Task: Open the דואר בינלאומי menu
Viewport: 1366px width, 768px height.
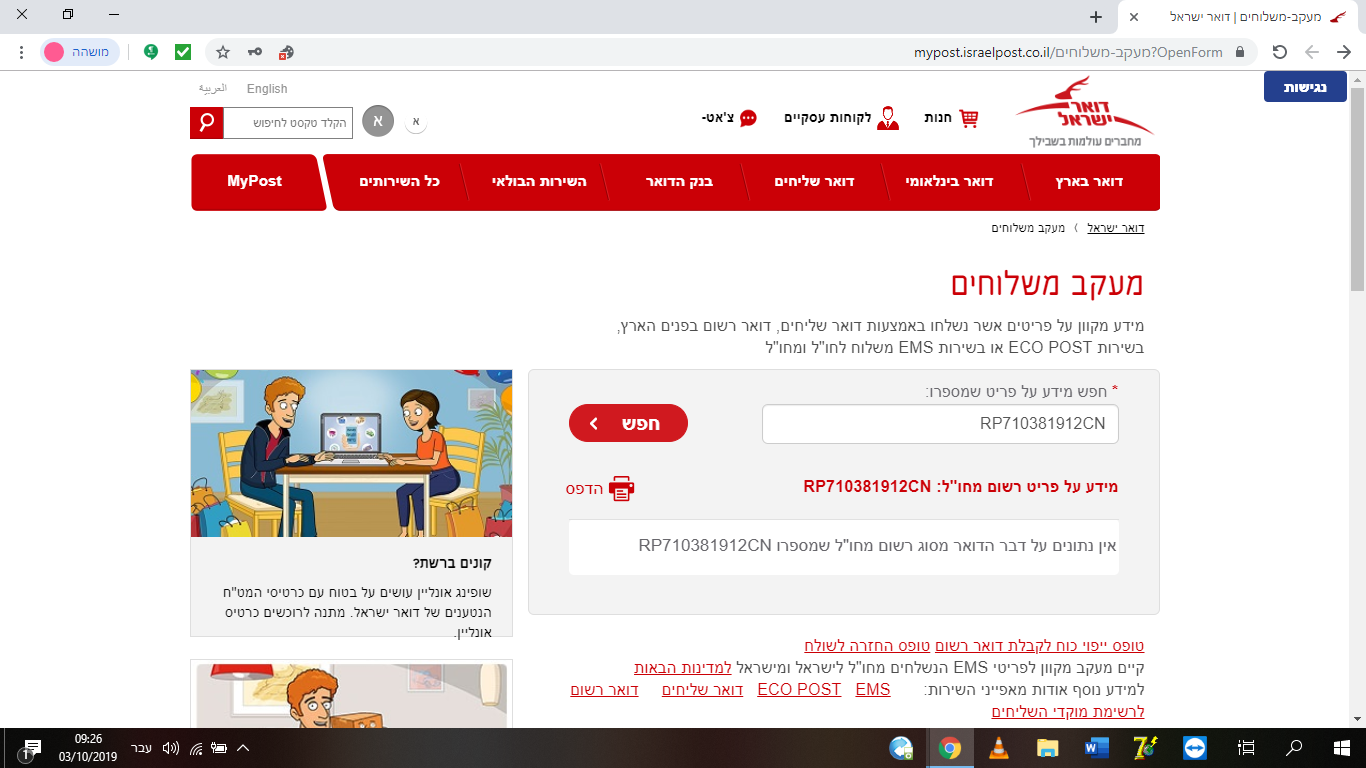Action: [x=949, y=182]
